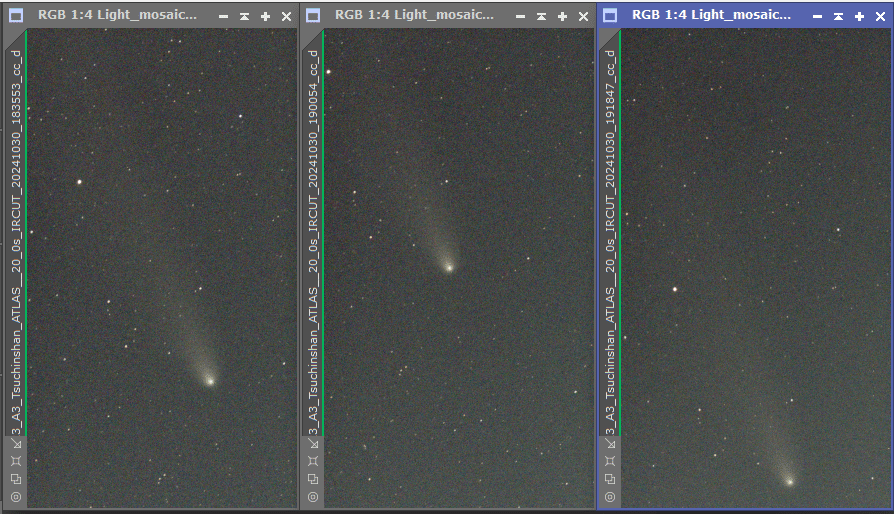Click the overlapping squares icon in the 190054 window
This screenshot has width=894, height=514.
point(313,479)
